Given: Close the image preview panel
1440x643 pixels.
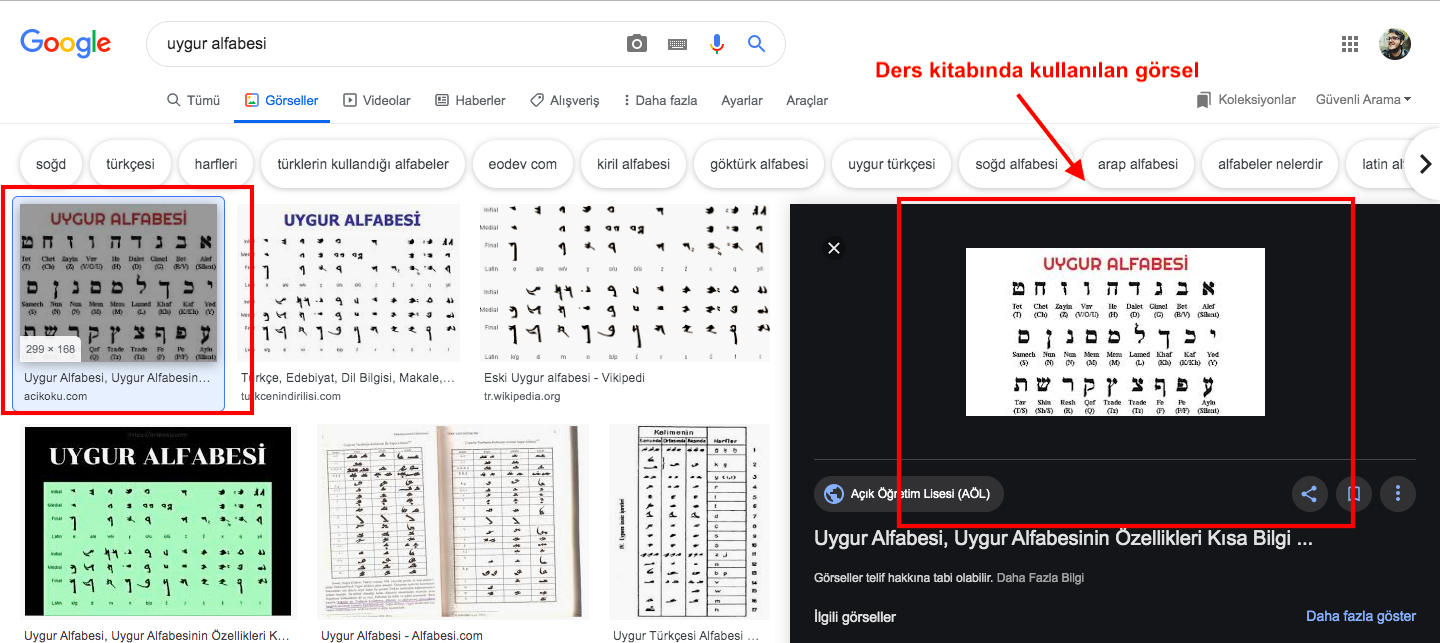Looking at the screenshot, I should pos(834,248).
